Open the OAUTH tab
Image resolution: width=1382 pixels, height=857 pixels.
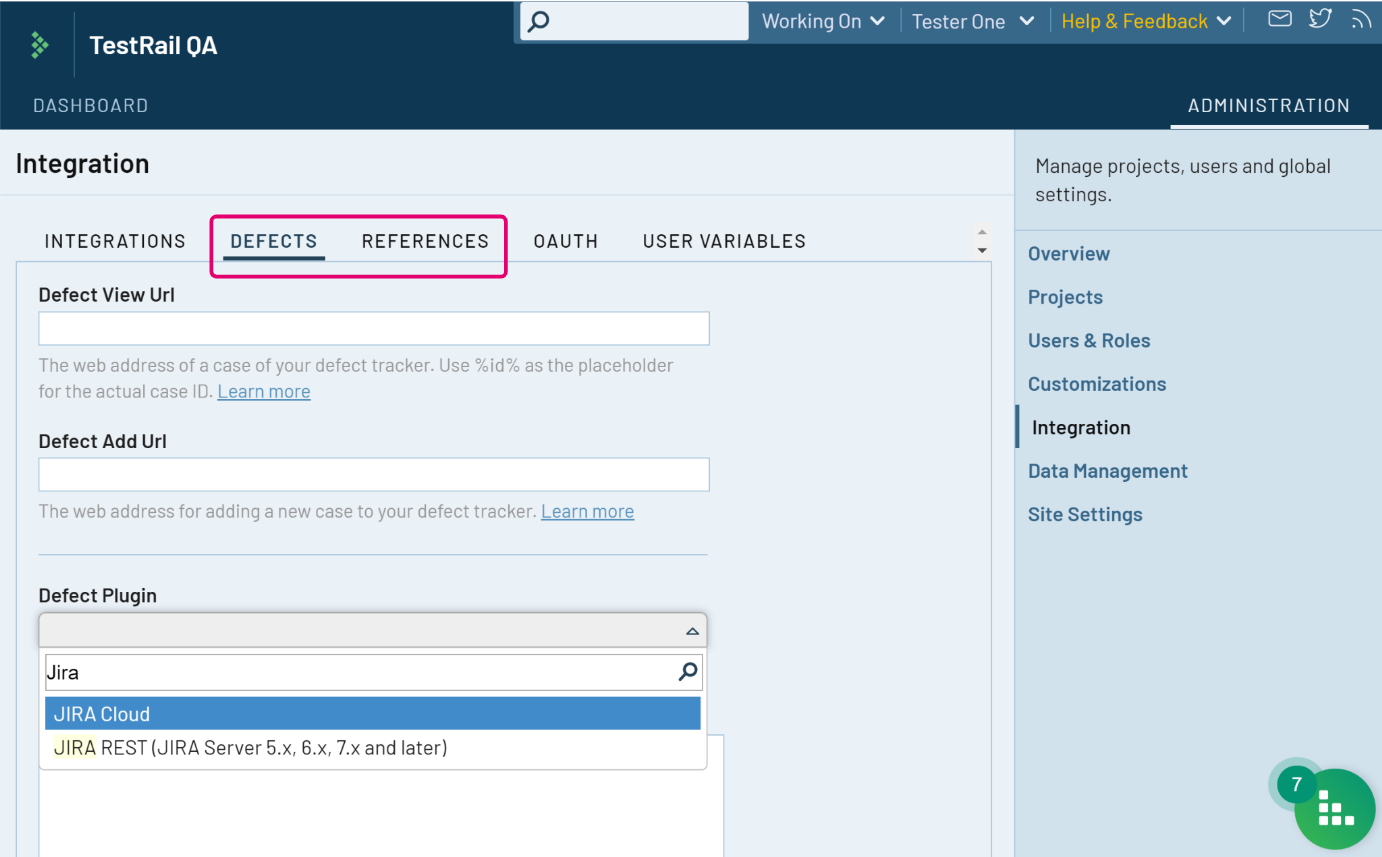click(x=565, y=241)
